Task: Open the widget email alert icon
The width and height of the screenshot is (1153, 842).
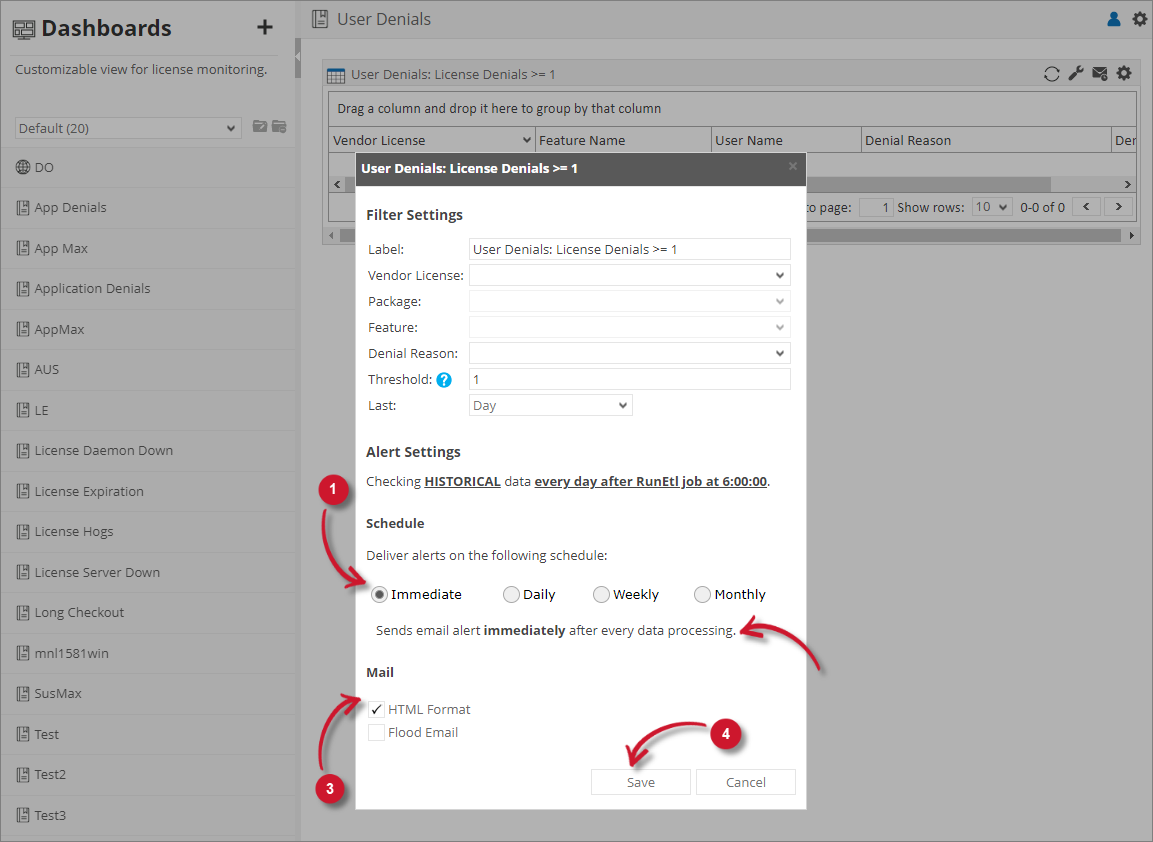Action: point(1100,74)
